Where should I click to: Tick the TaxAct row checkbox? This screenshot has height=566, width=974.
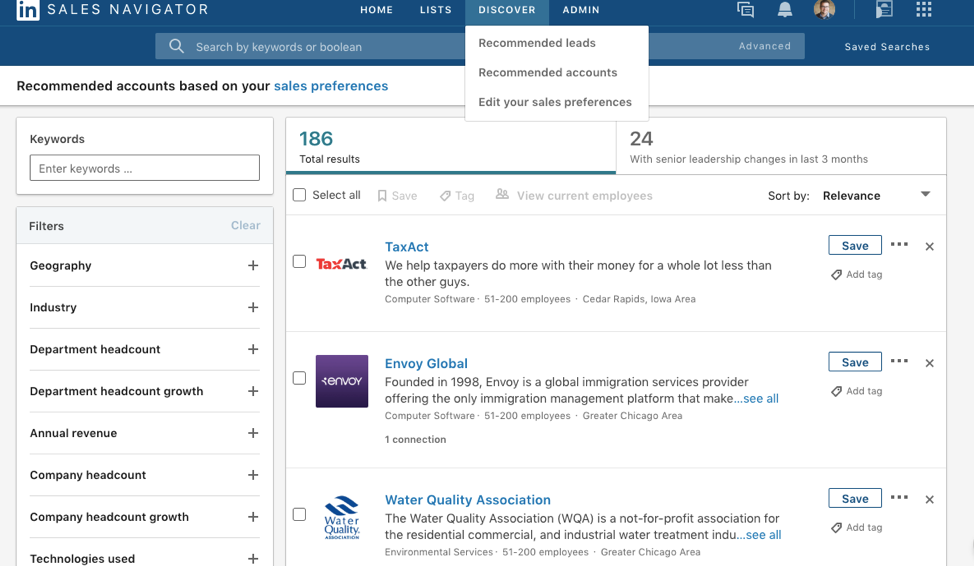point(299,262)
